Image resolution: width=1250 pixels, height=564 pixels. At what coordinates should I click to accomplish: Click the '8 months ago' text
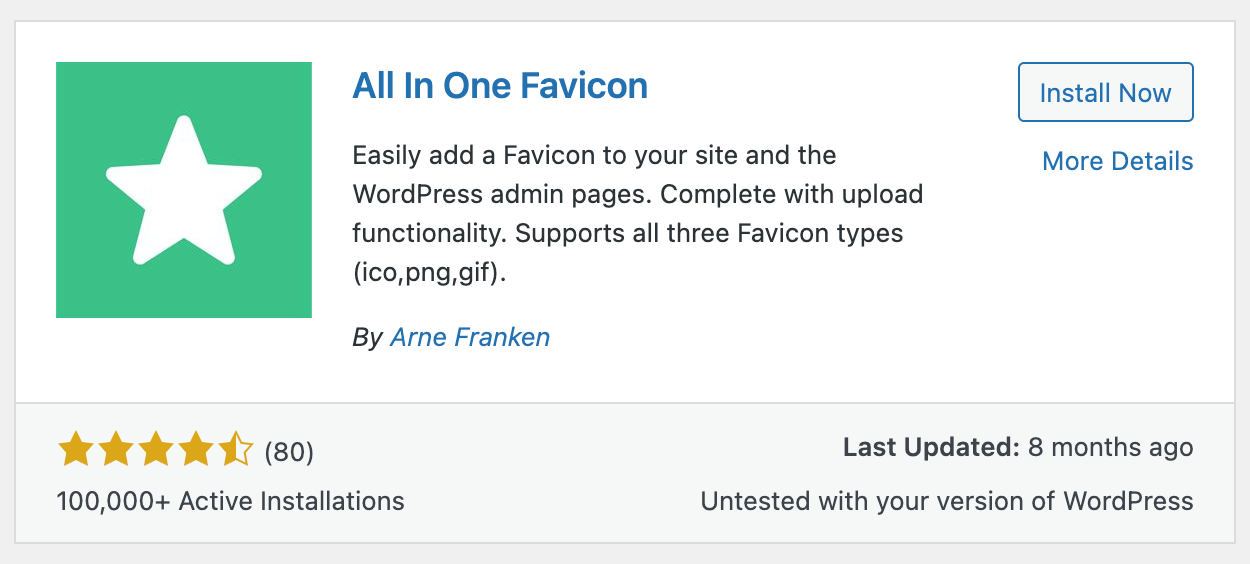[1110, 447]
